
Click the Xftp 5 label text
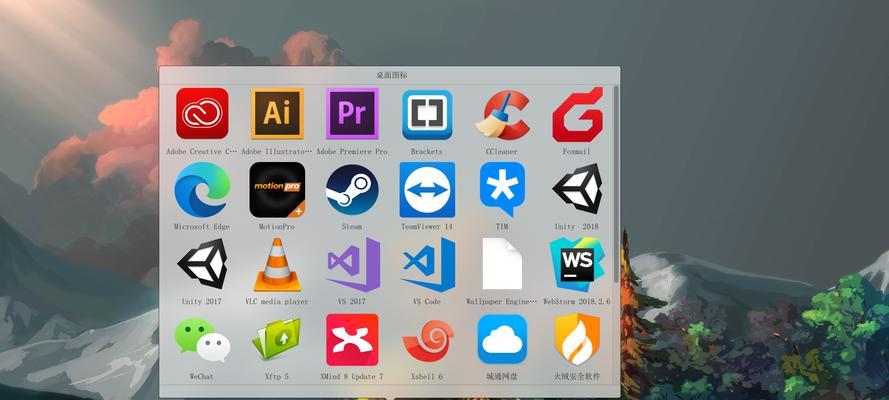click(x=277, y=376)
